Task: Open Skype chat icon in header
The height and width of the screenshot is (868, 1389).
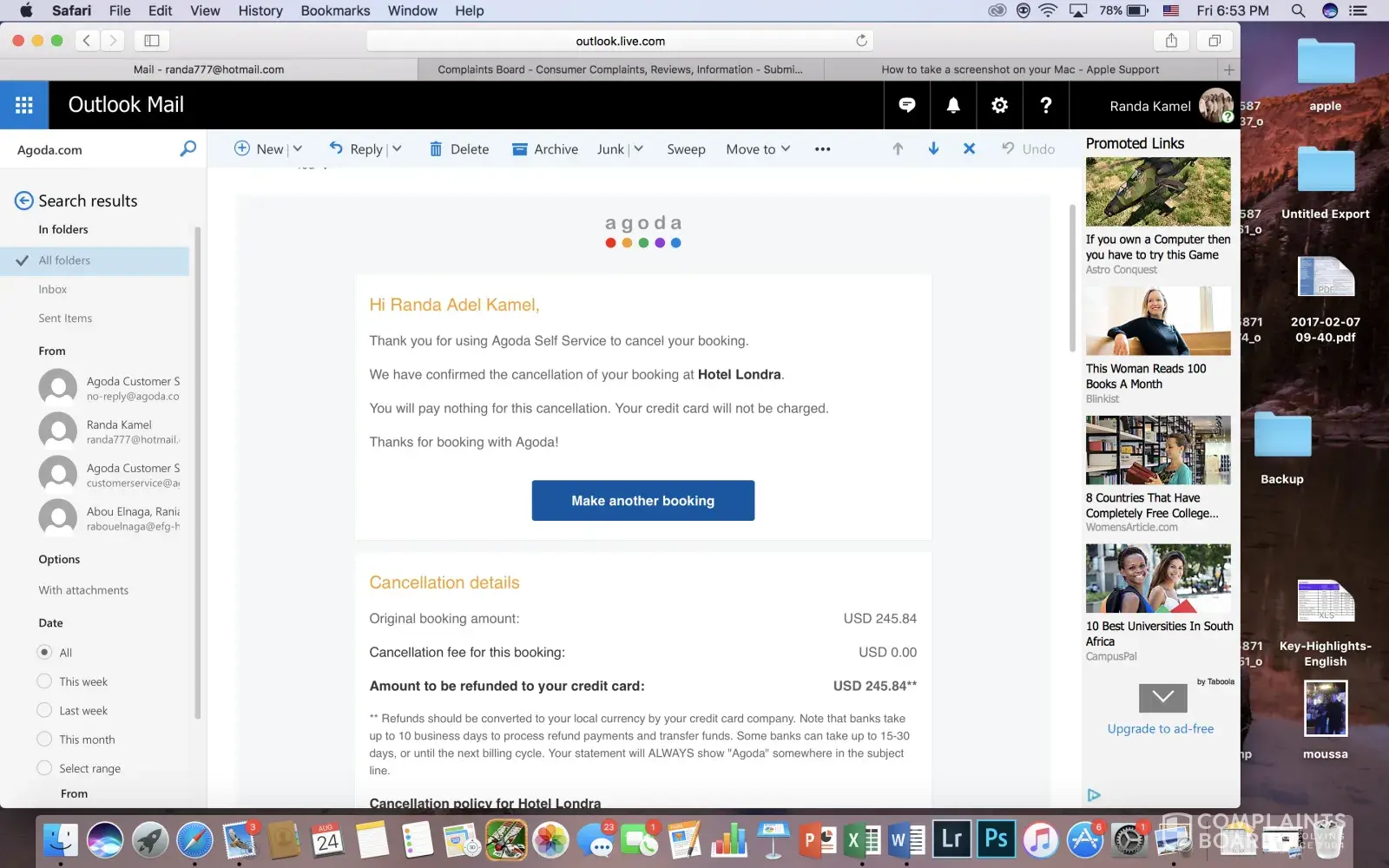Action: tap(907, 105)
